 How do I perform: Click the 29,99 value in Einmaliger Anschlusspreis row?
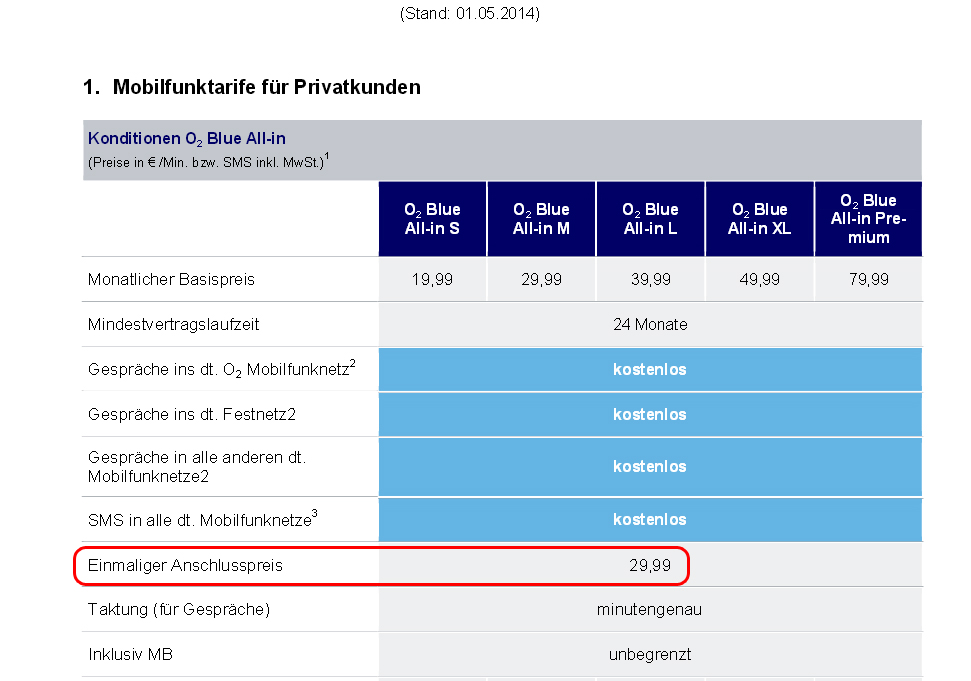click(650, 565)
